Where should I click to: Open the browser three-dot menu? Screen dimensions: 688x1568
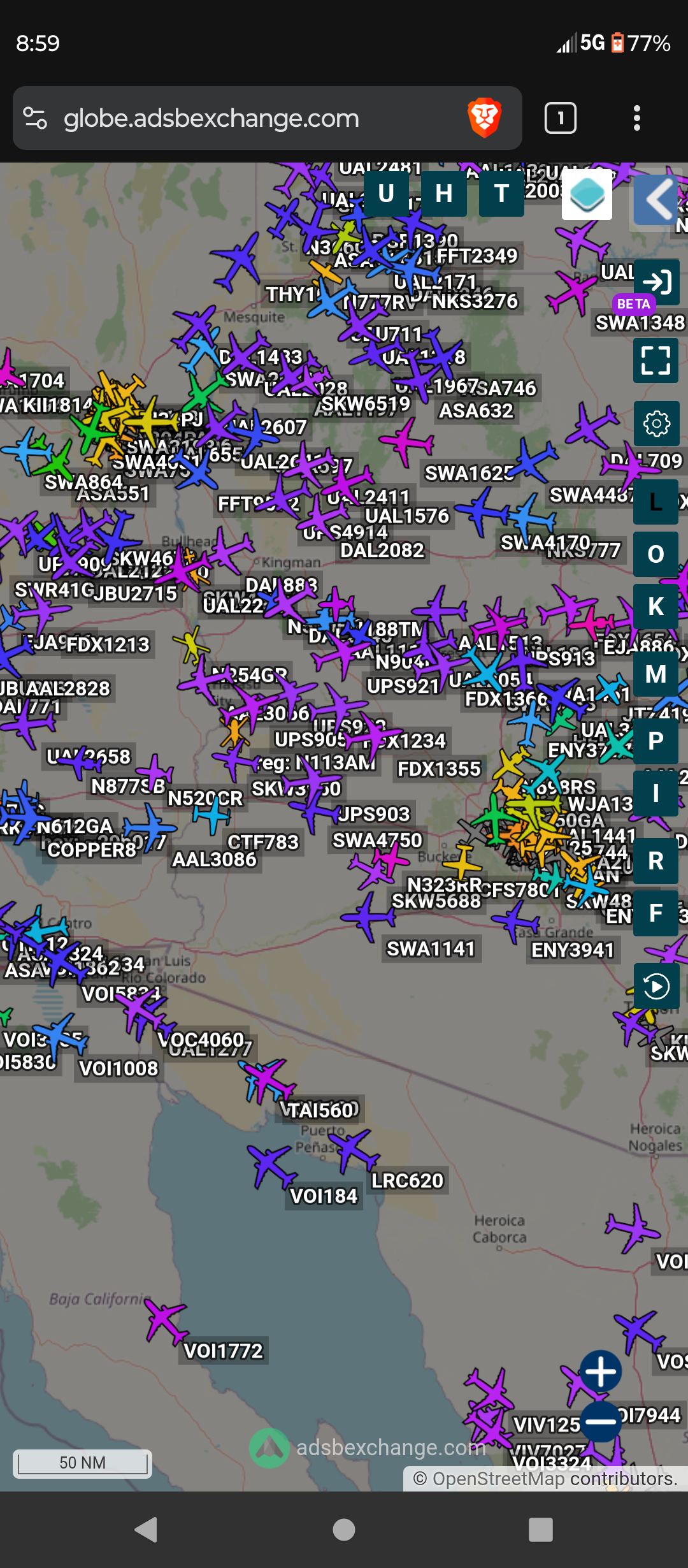(636, 118)
